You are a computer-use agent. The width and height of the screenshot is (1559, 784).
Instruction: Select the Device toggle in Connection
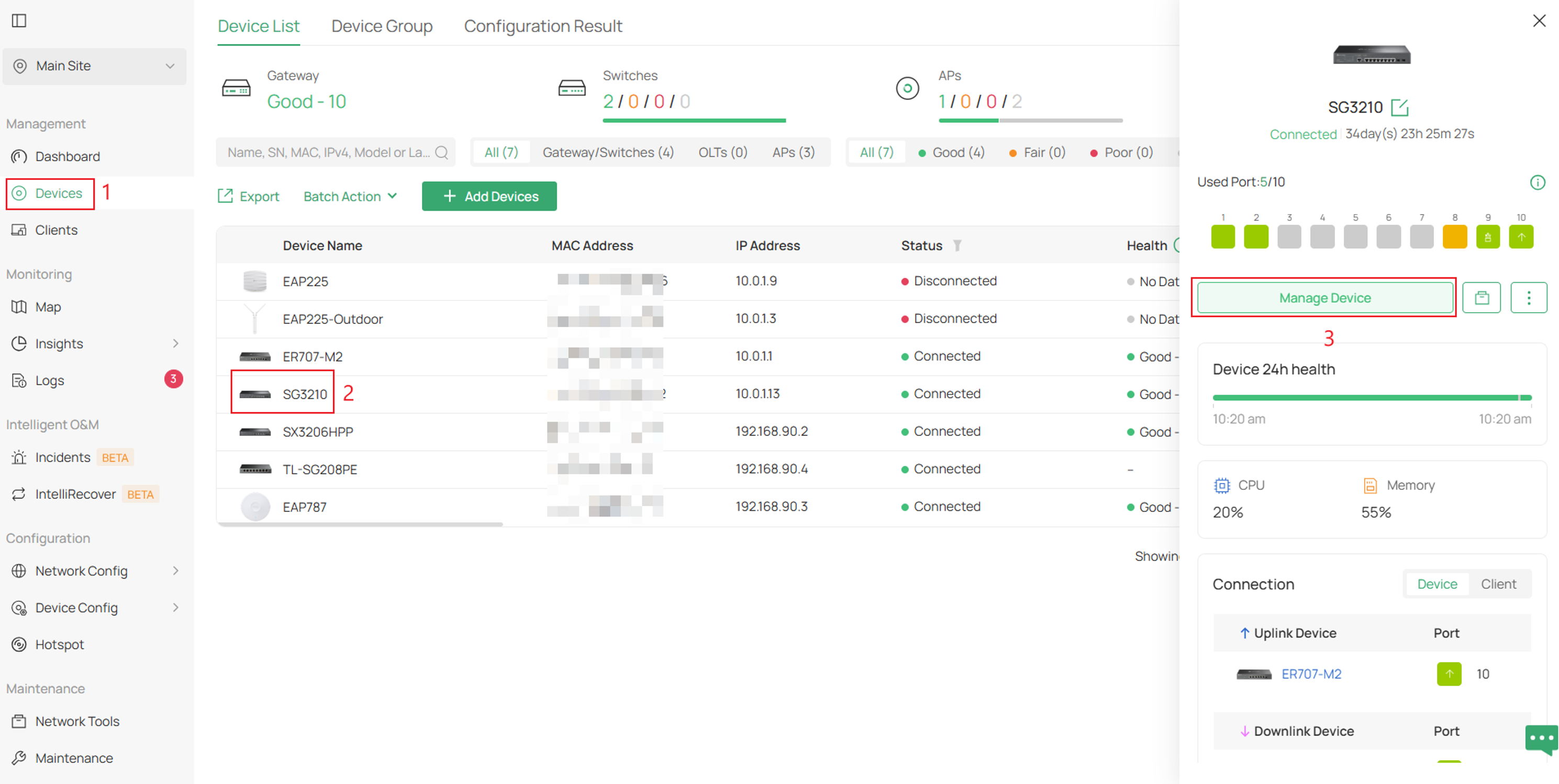(x=1436, y=585)
